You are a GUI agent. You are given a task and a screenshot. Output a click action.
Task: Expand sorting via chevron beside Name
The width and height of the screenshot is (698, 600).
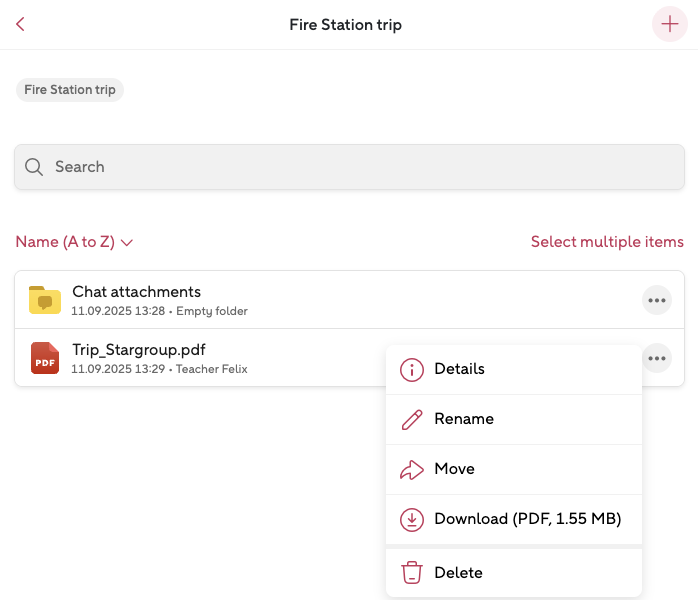click(x=127, y=242)
